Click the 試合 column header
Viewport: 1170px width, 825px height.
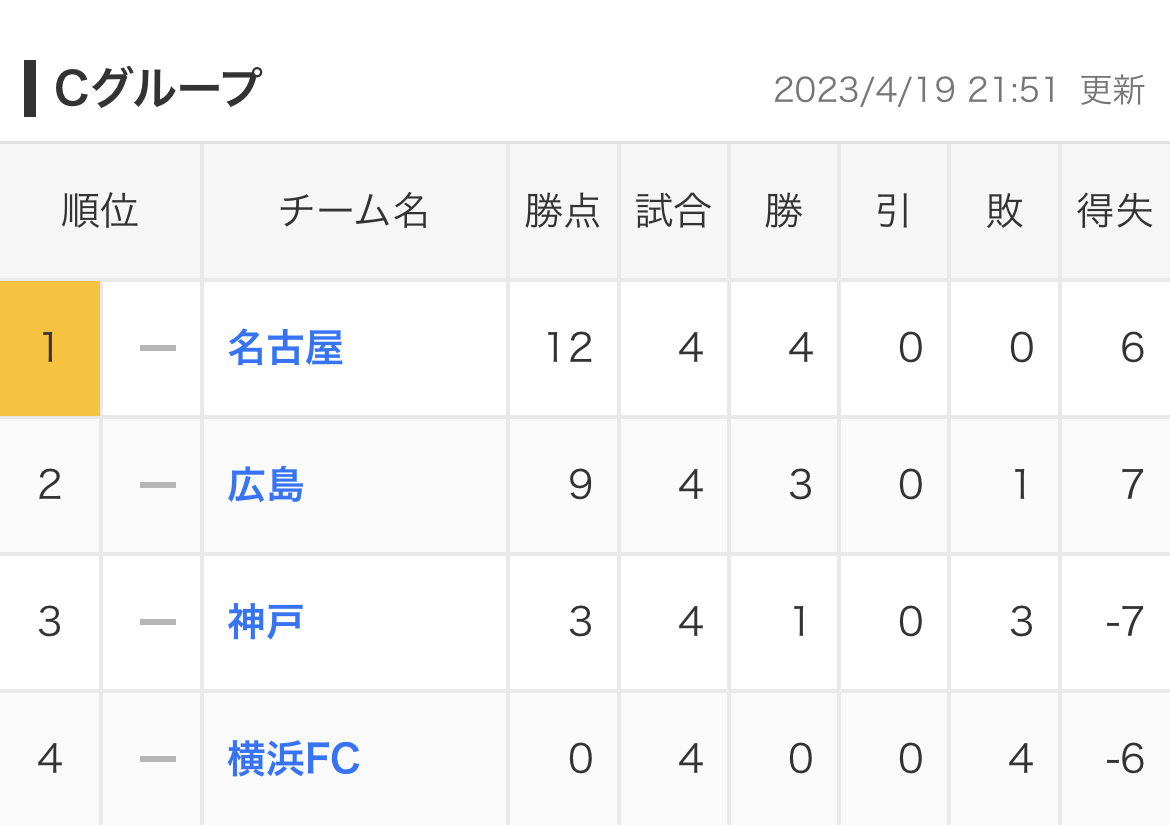point(673,211)
